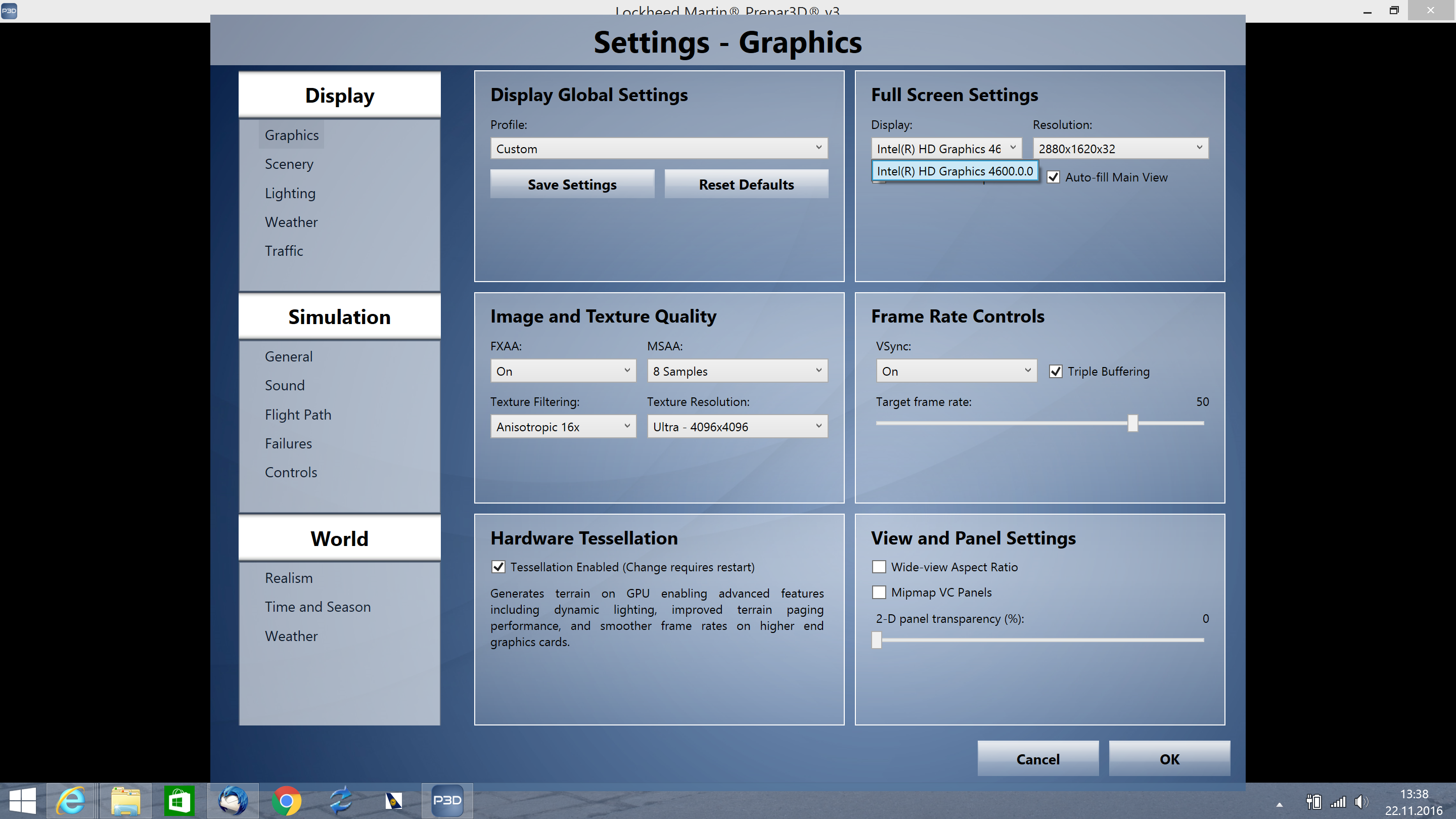Screen dimensions: 1456x819
Task: Open Flight Path settings
Action: coord(298,415)
